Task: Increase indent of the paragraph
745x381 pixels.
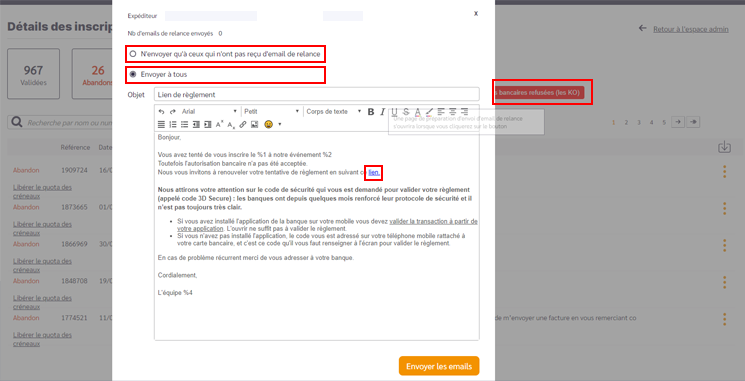Action: (x=208, y=124)
